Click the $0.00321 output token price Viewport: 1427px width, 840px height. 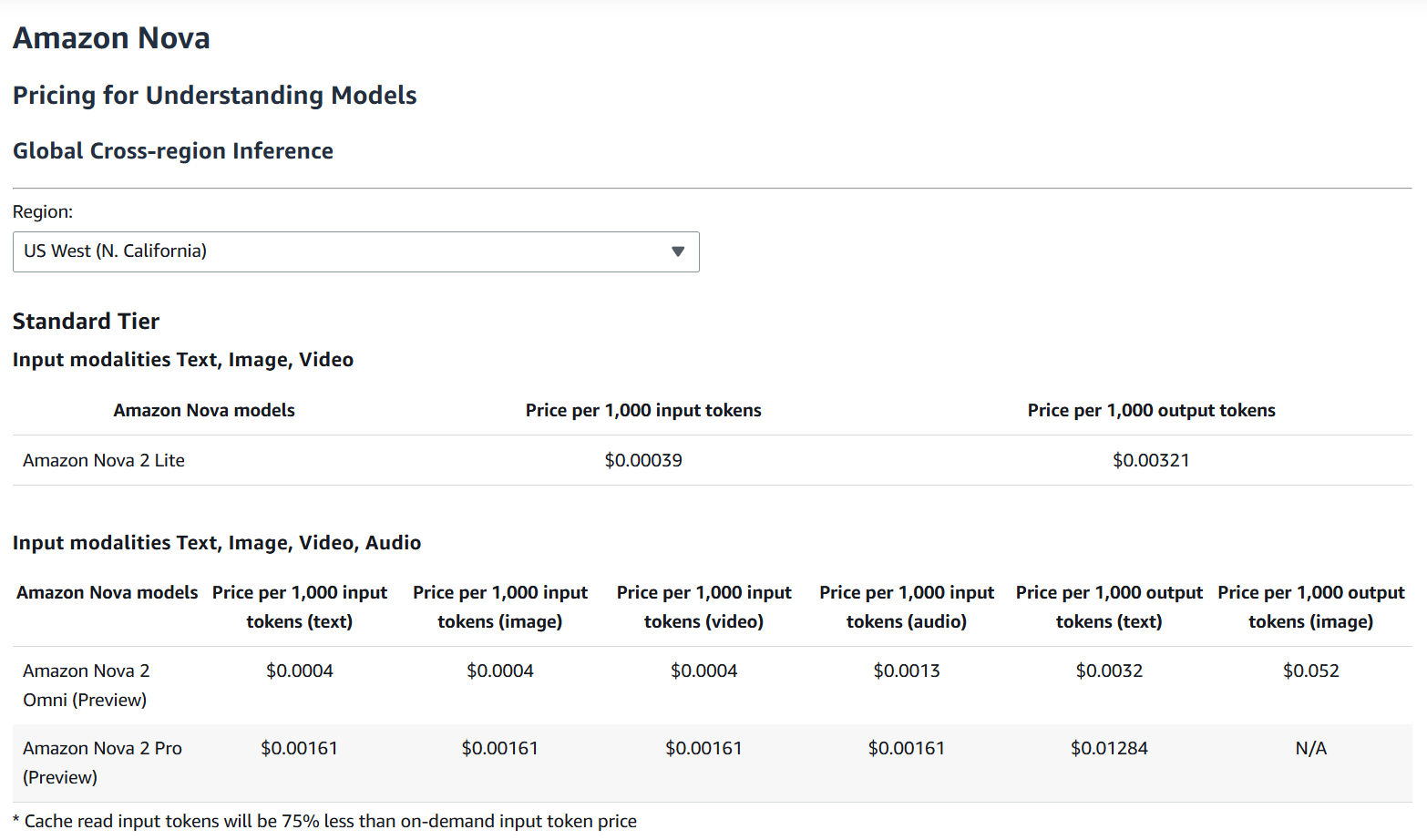[x=1151, y=460]
